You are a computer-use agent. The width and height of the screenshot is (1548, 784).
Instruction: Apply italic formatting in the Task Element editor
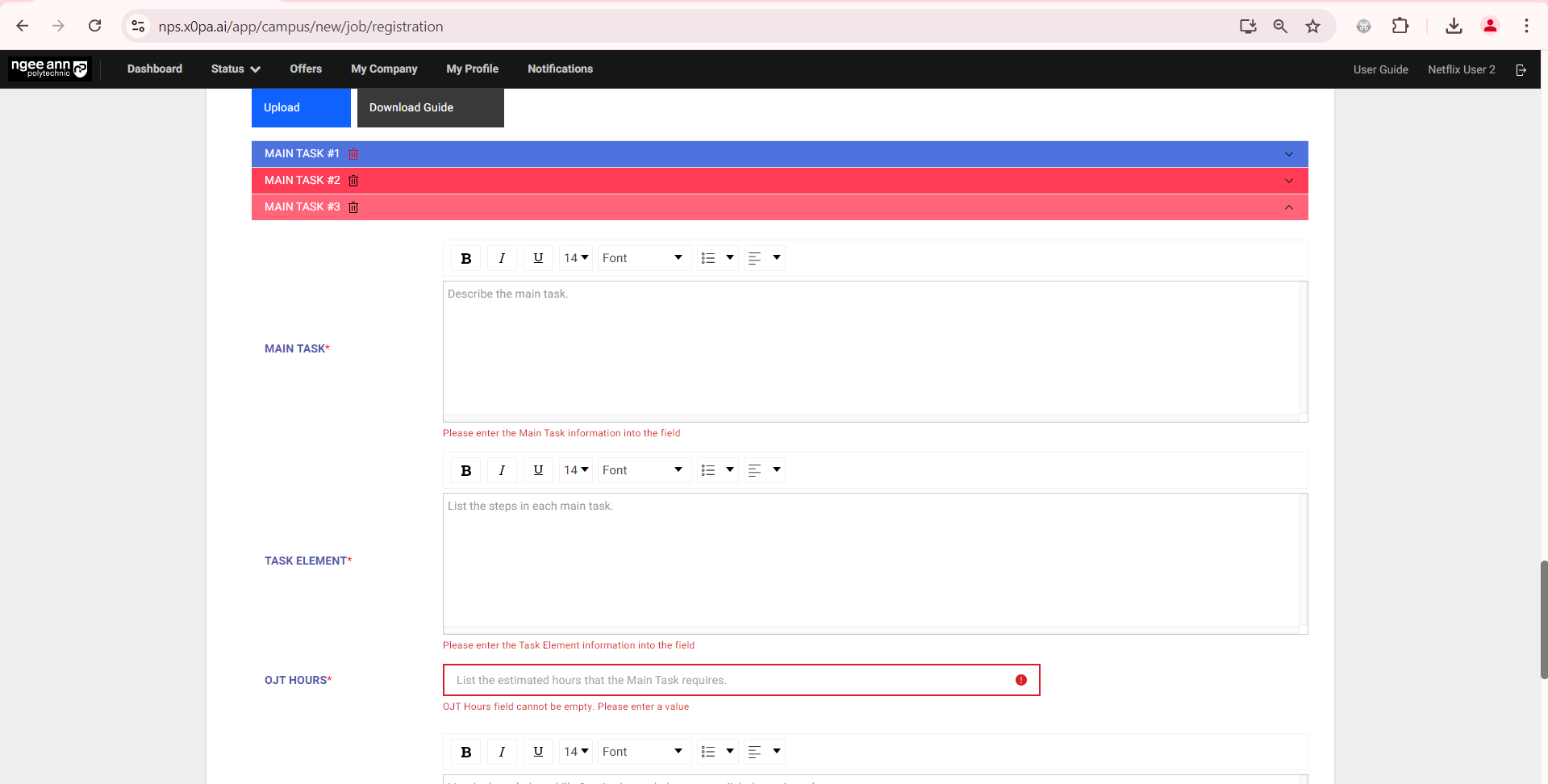[502, 469]
